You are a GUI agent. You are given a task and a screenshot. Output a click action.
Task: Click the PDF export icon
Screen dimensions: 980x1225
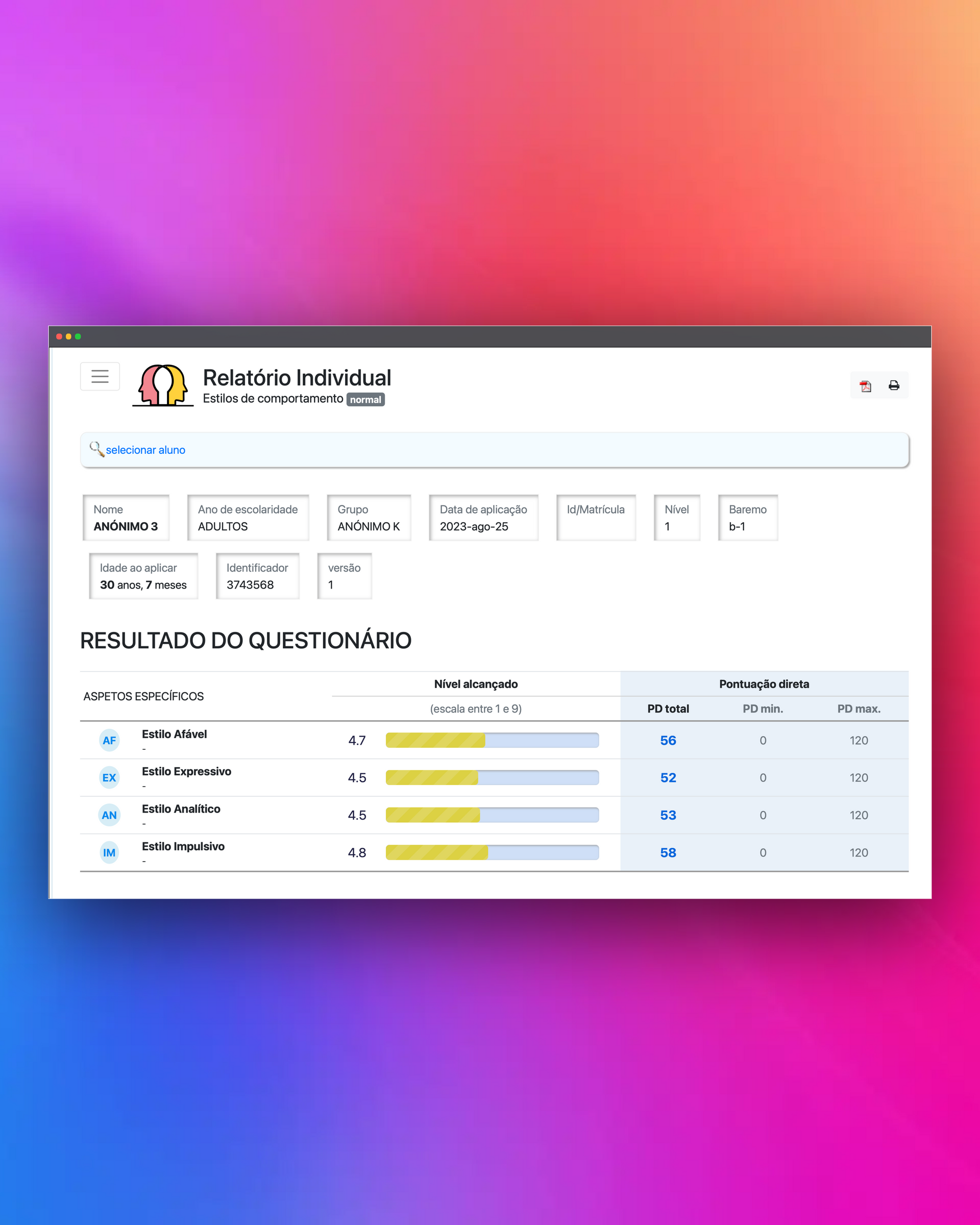coord(865,386)
